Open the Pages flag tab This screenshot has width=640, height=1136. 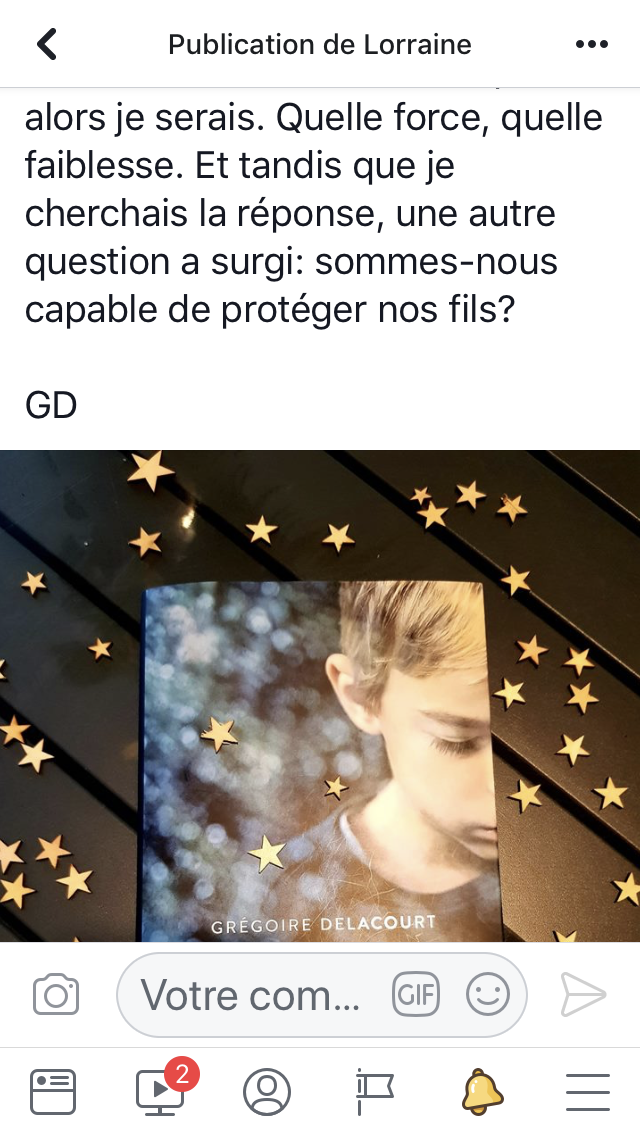click(374, 1091)
